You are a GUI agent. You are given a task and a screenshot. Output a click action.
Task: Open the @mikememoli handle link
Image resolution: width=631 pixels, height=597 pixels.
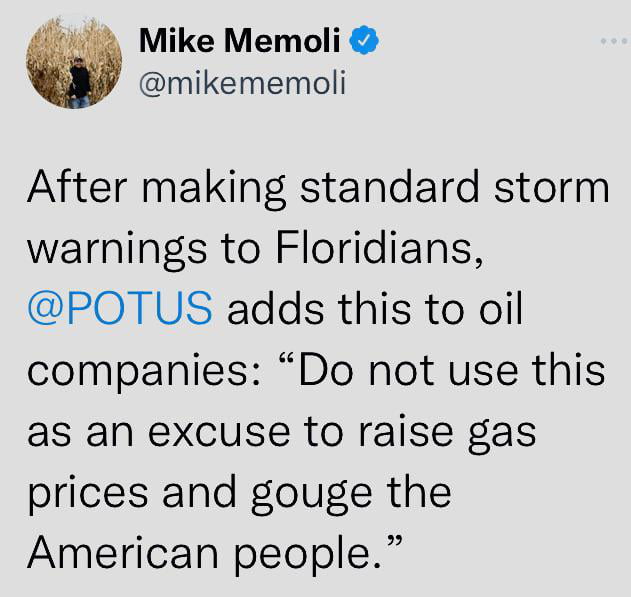(x=242, y=83)
